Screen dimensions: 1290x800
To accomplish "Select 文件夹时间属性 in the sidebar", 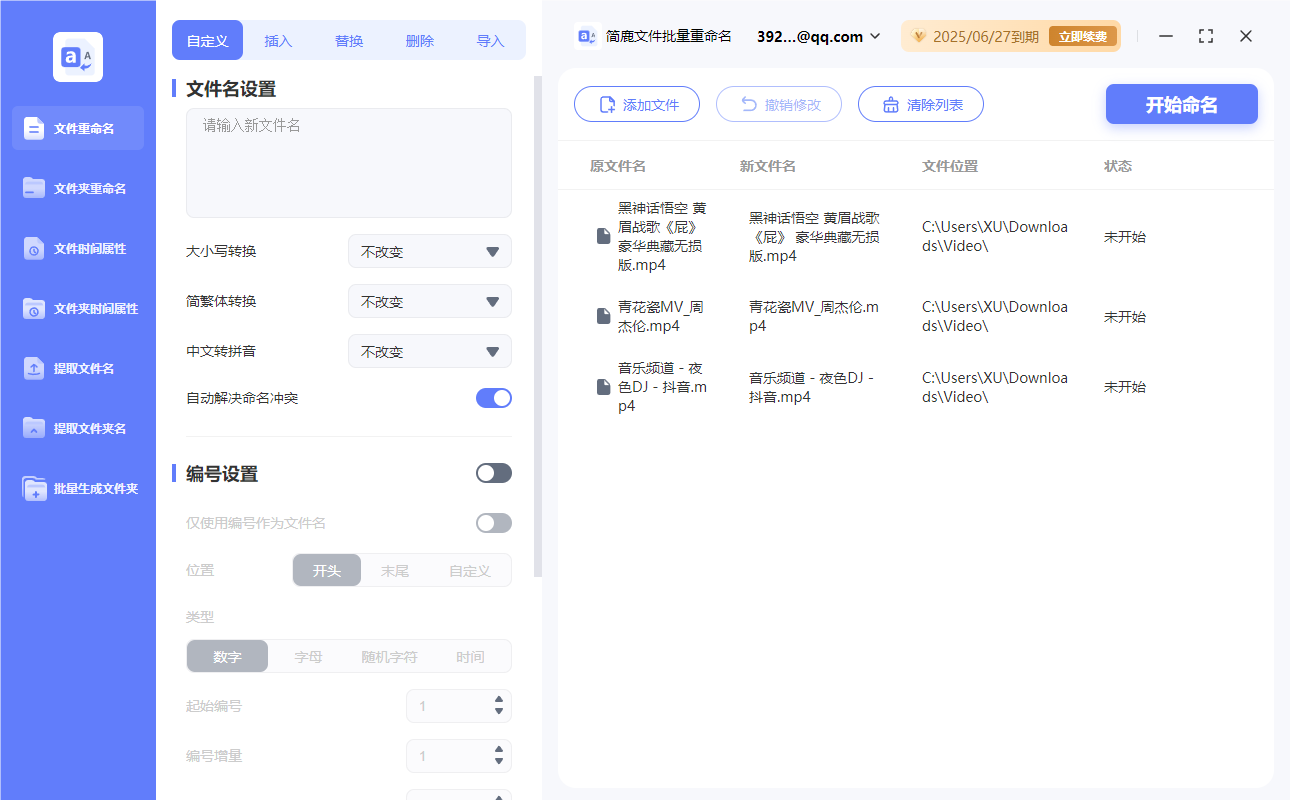I will 77,308.
